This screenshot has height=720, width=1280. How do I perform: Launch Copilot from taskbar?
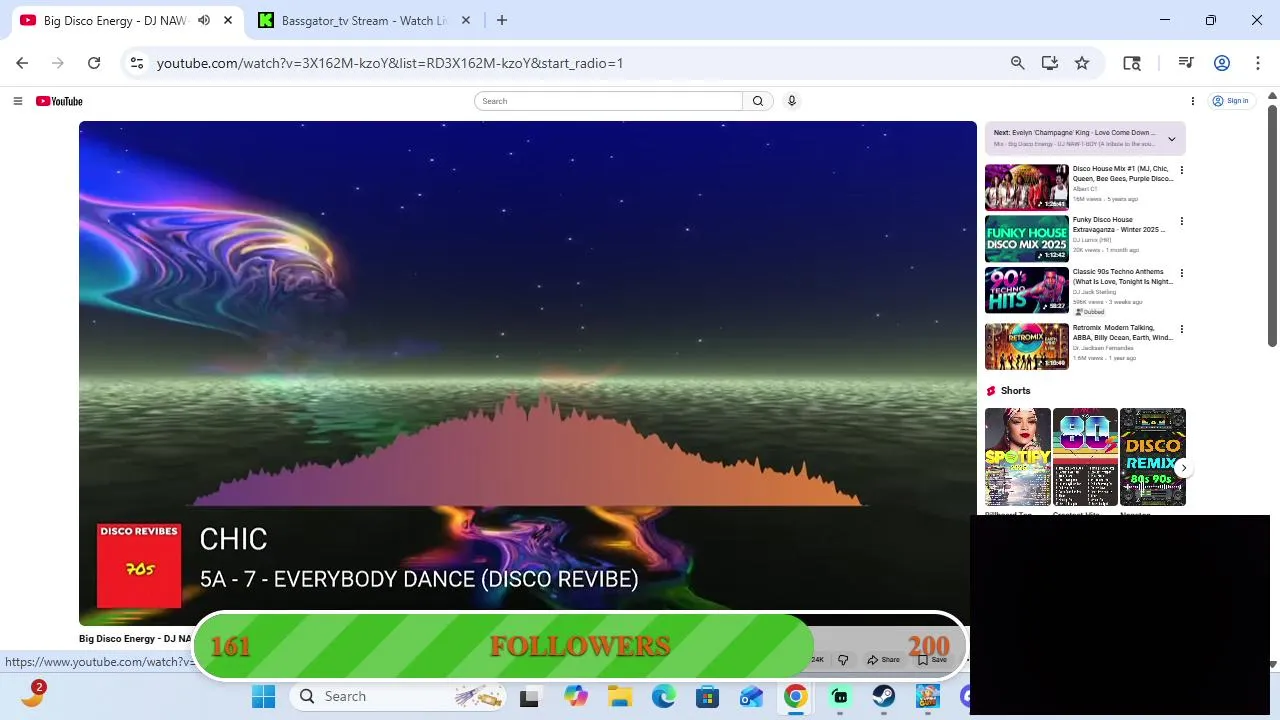(x=575, y=697)
